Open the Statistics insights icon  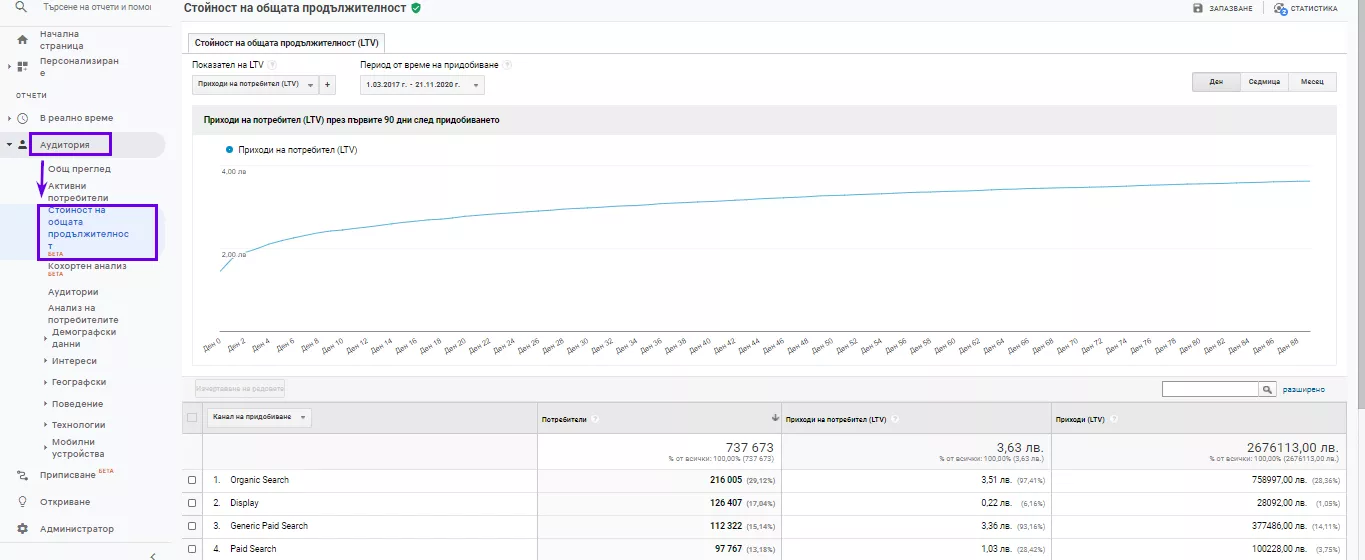click(x=1280, y=8)
